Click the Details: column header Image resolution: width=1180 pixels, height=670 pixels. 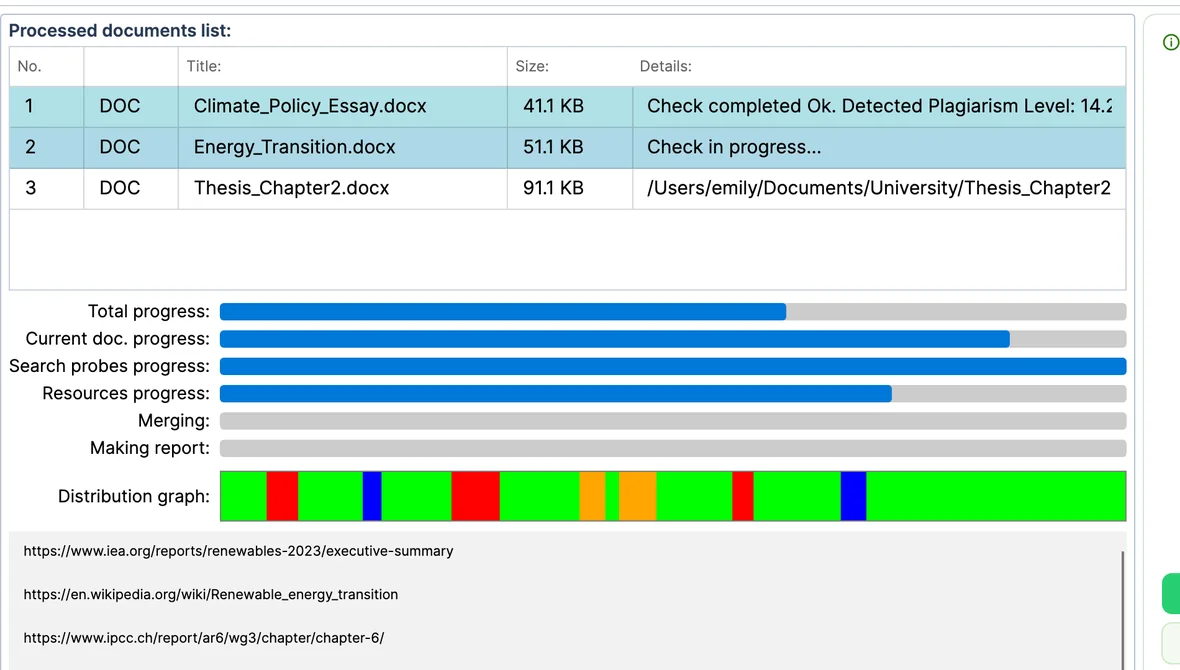point(879,66)
